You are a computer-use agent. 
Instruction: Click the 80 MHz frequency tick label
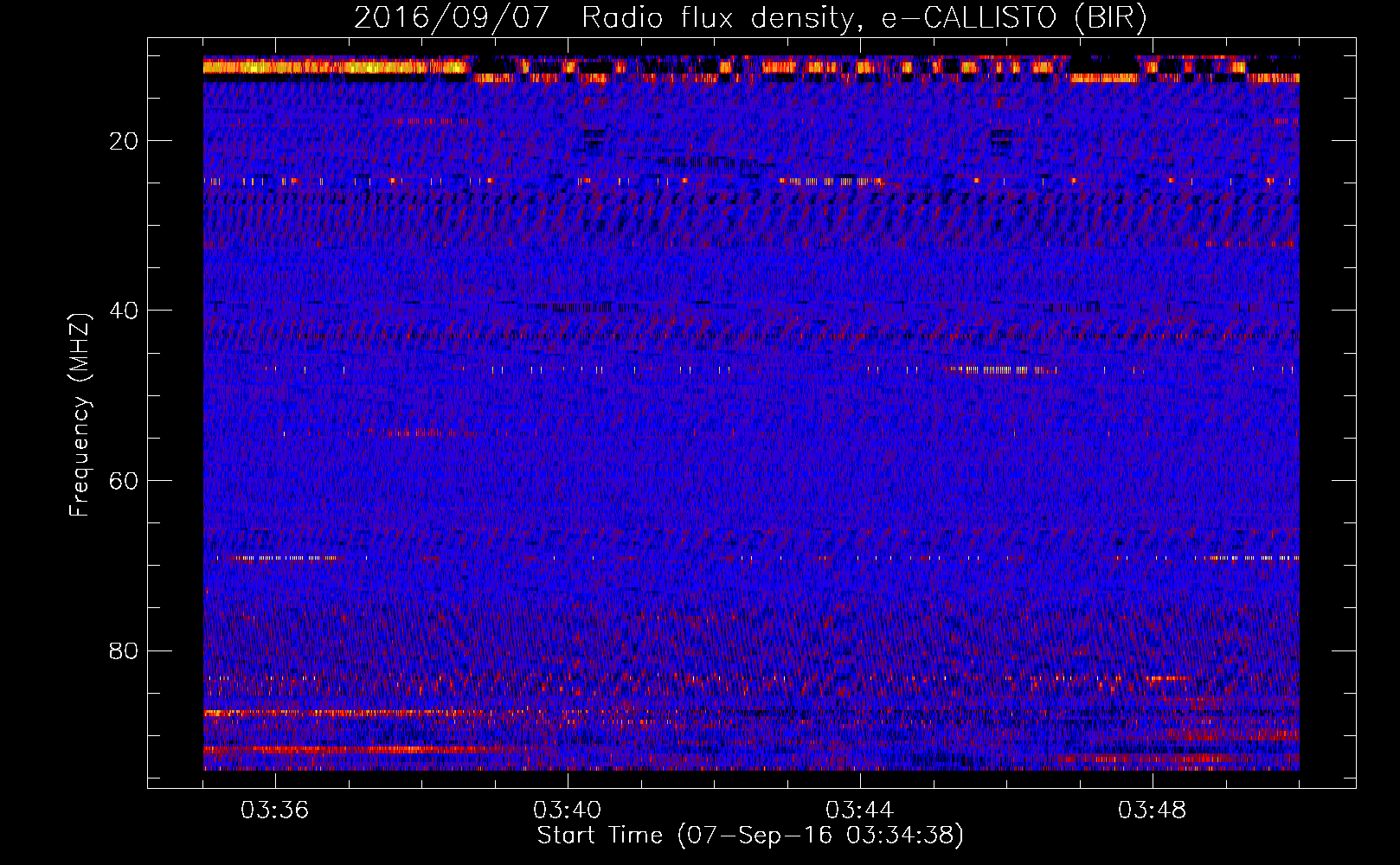click(125, 650)
